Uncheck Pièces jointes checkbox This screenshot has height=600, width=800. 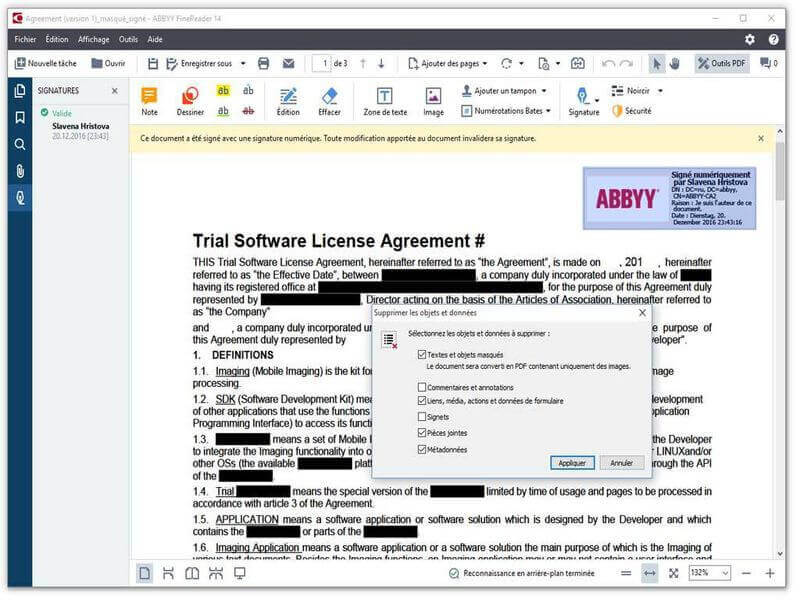422,433
